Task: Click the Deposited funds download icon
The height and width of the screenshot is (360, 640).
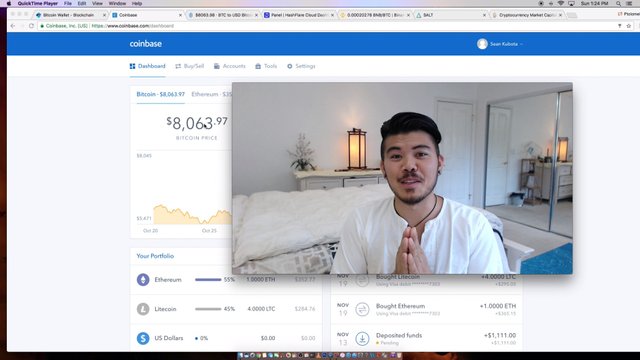Action: point(362,338)
